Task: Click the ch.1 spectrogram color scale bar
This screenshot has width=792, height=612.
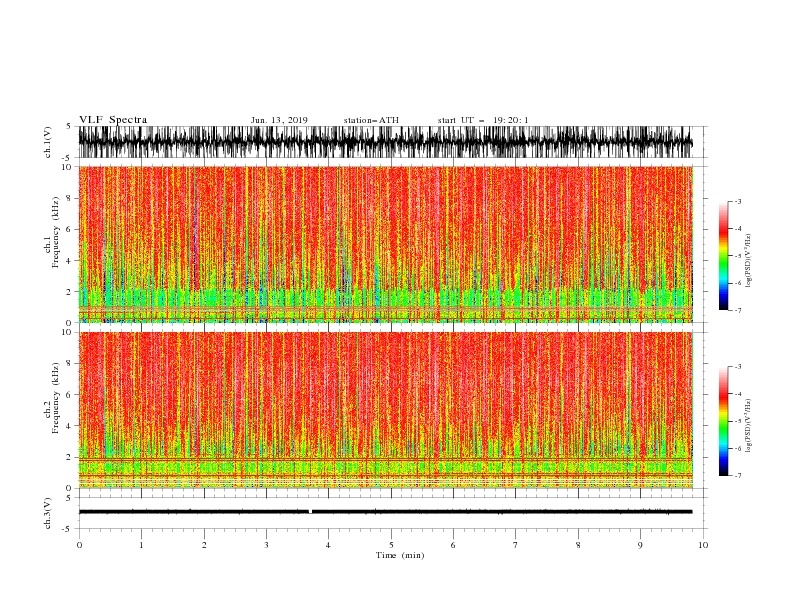Action: 723,256
